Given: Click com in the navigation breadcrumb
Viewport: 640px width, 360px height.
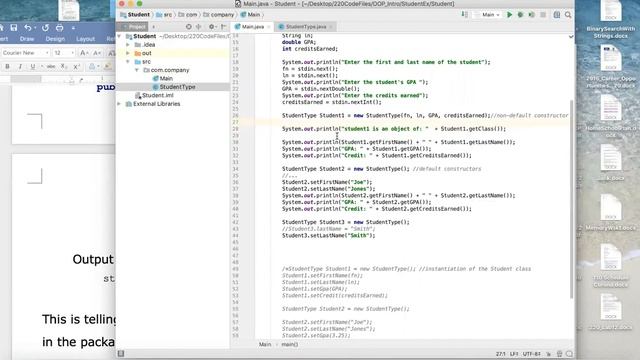Looking at the screenshot, I should pyautogui.click(x=188, y=15).
